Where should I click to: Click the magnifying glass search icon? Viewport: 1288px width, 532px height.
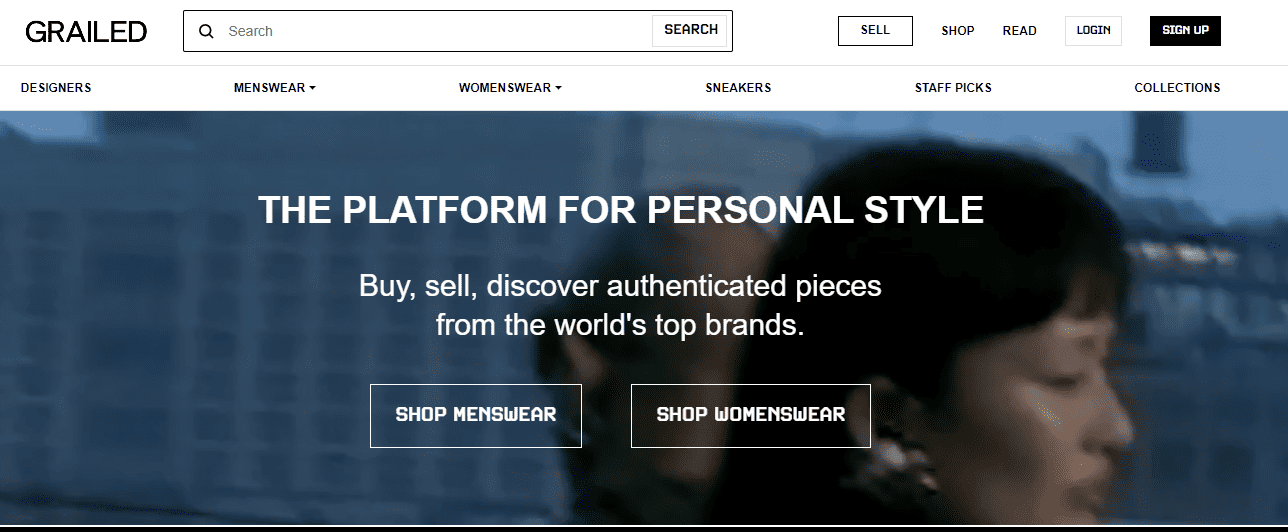pos(207,31)
